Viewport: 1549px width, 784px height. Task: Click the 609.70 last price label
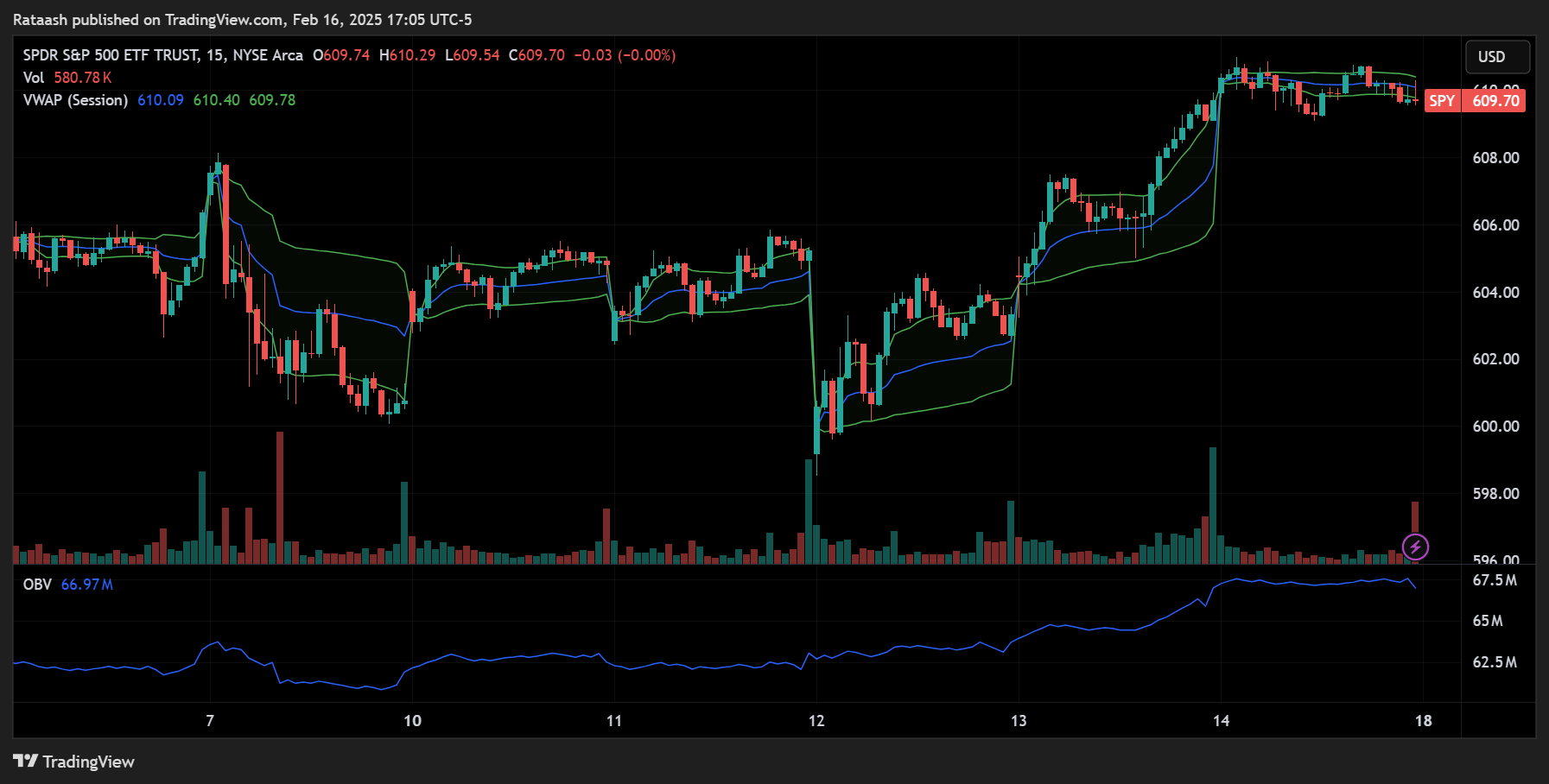(1495, 101)
